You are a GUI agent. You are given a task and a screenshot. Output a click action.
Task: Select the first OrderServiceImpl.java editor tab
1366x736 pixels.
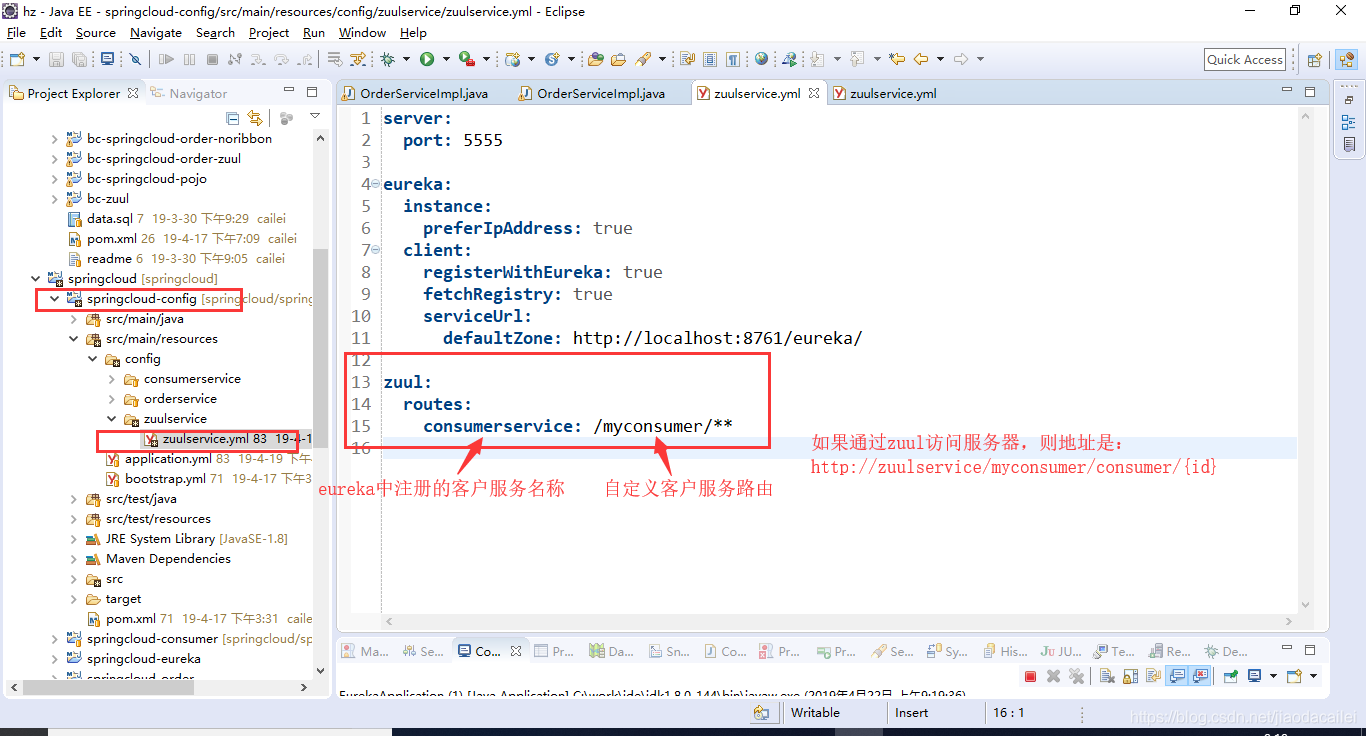[x=415, y=93]
